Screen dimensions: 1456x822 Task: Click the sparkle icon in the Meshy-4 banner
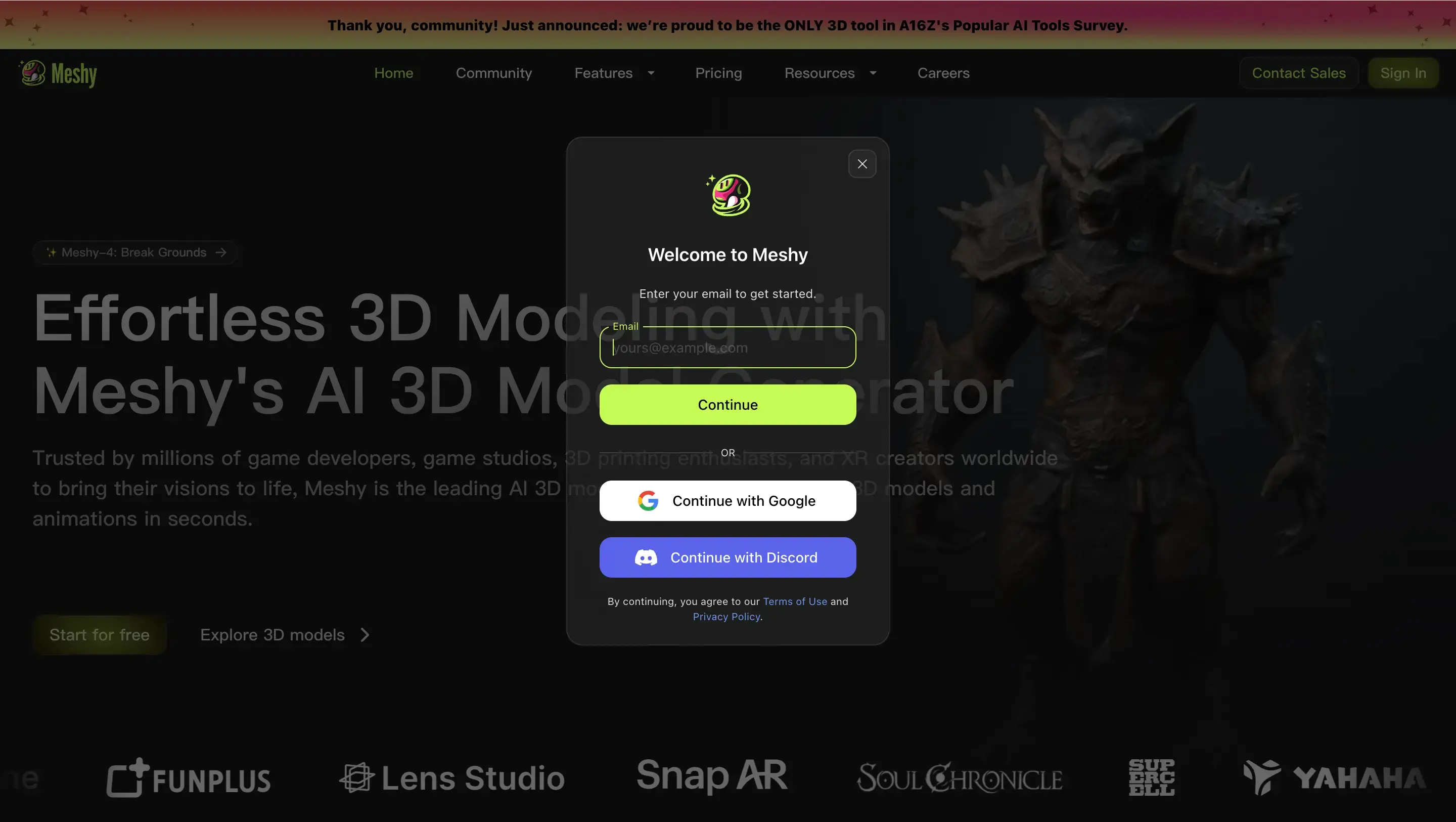(x=51, y=252)
